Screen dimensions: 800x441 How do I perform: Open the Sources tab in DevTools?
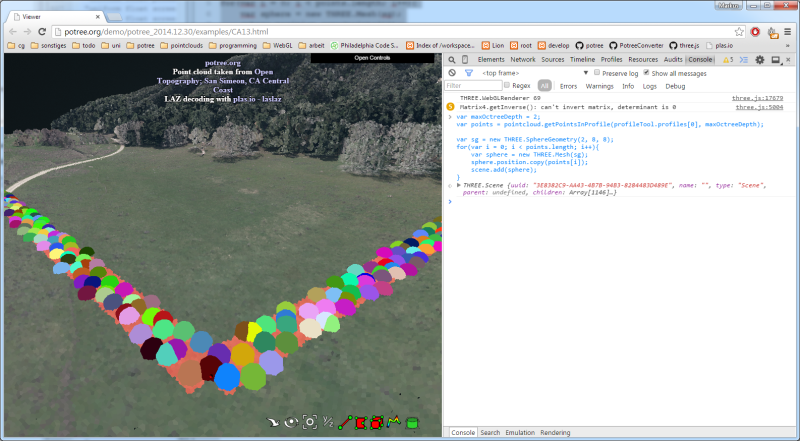point(553,60)
